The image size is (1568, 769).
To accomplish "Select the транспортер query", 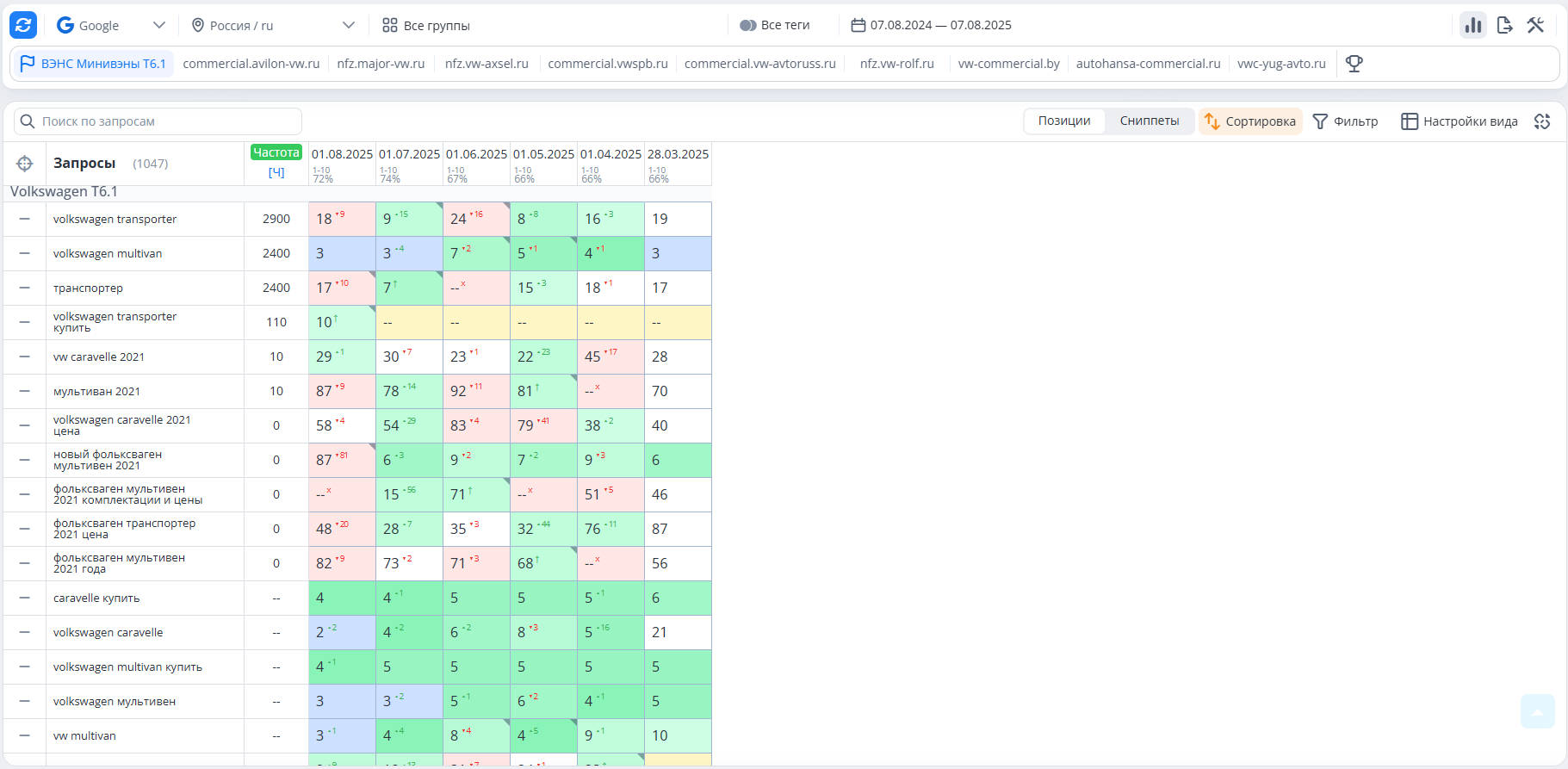I will point(88,288).
